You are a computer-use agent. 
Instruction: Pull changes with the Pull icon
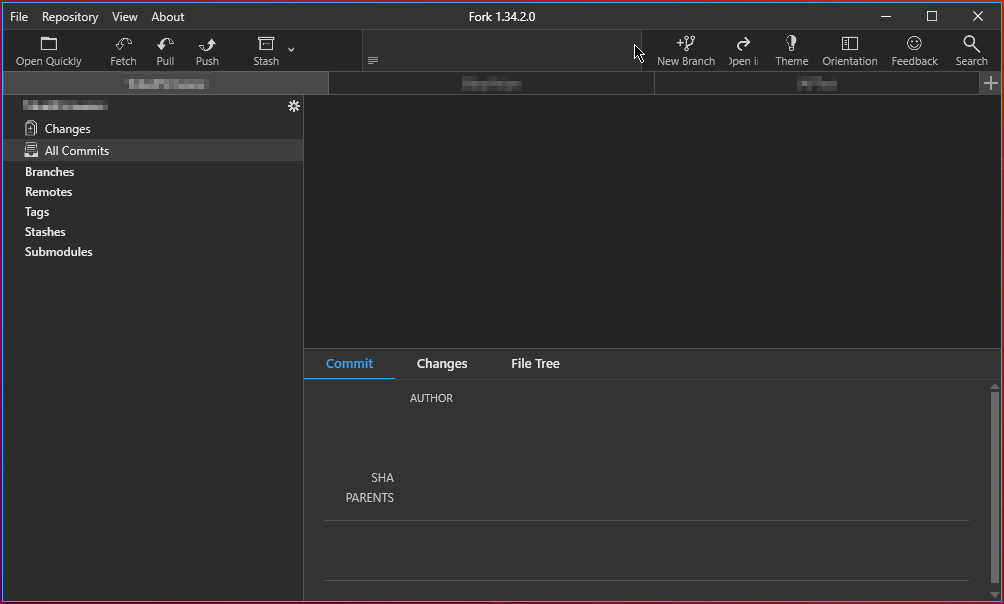[x=165, y=44]
